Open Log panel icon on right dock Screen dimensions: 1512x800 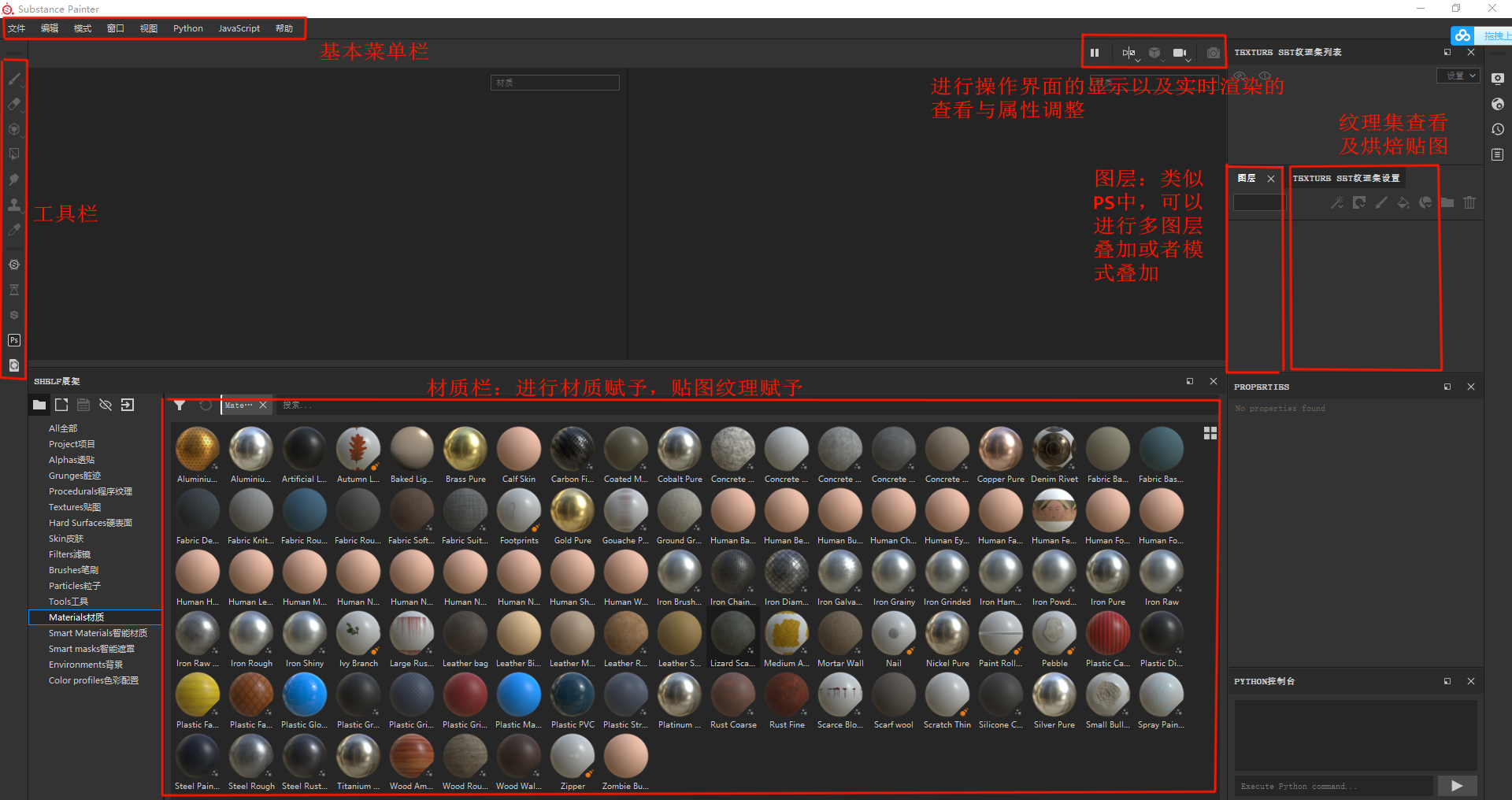point(1498,154)
